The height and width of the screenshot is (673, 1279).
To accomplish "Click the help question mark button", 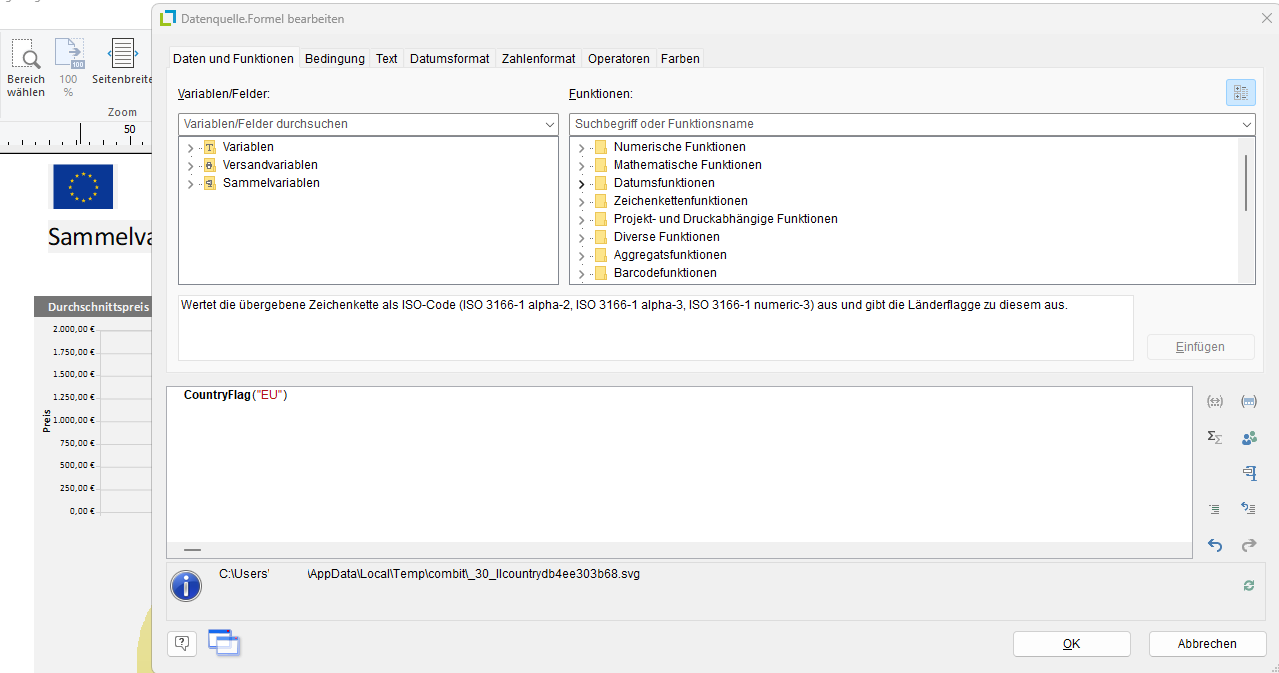I will pos(182,643).
